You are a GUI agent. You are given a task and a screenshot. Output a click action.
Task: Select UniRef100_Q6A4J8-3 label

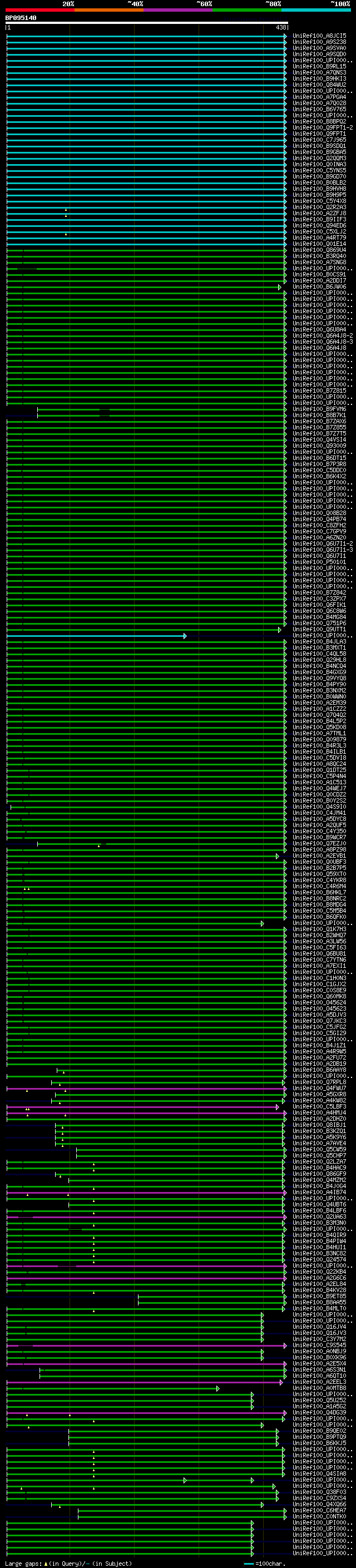pos(323,342)
